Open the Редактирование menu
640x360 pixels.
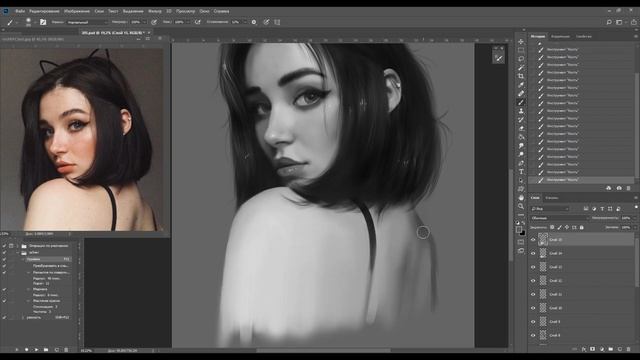[44, 11]
